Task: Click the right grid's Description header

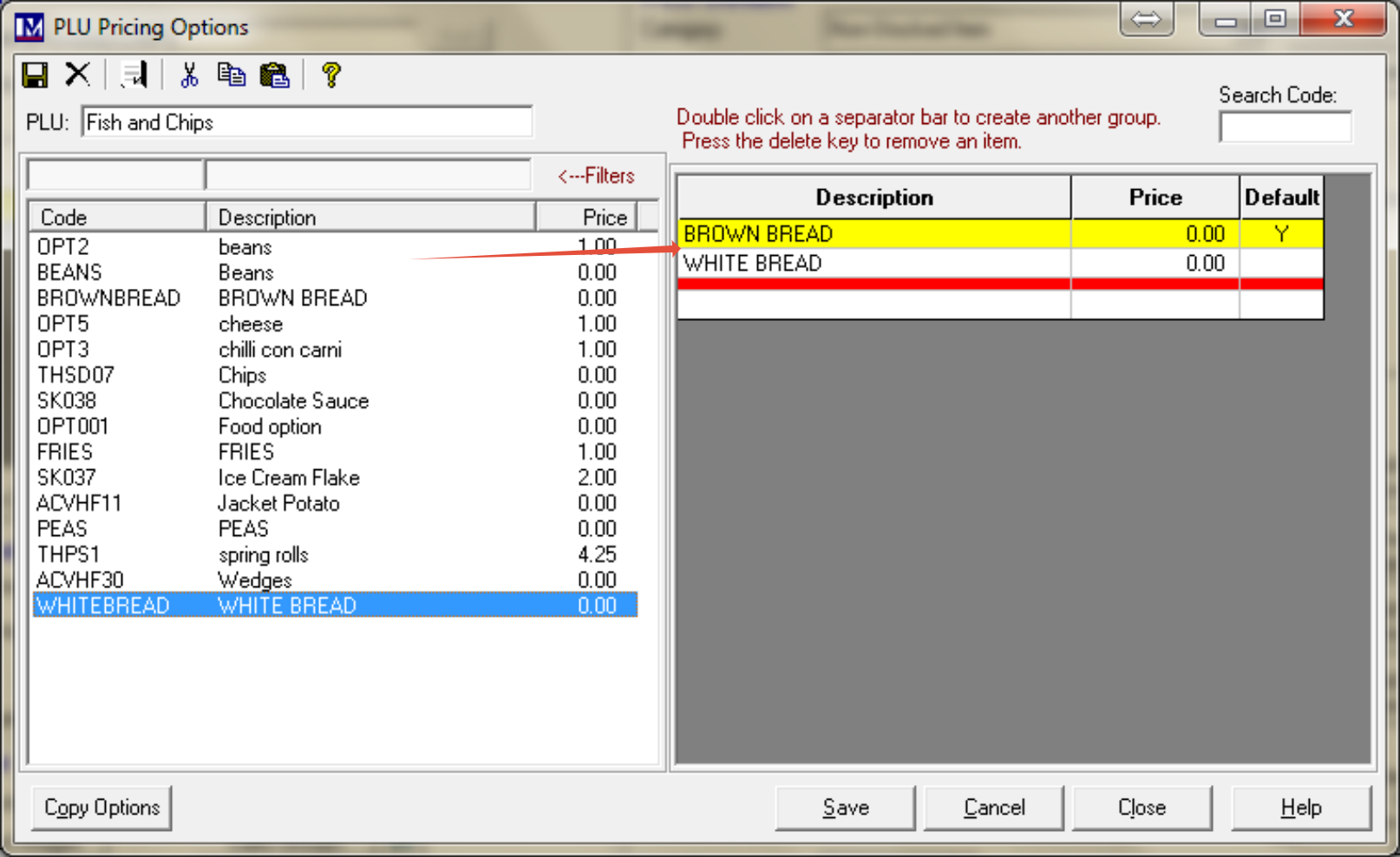Action: (x=874, y=198)
